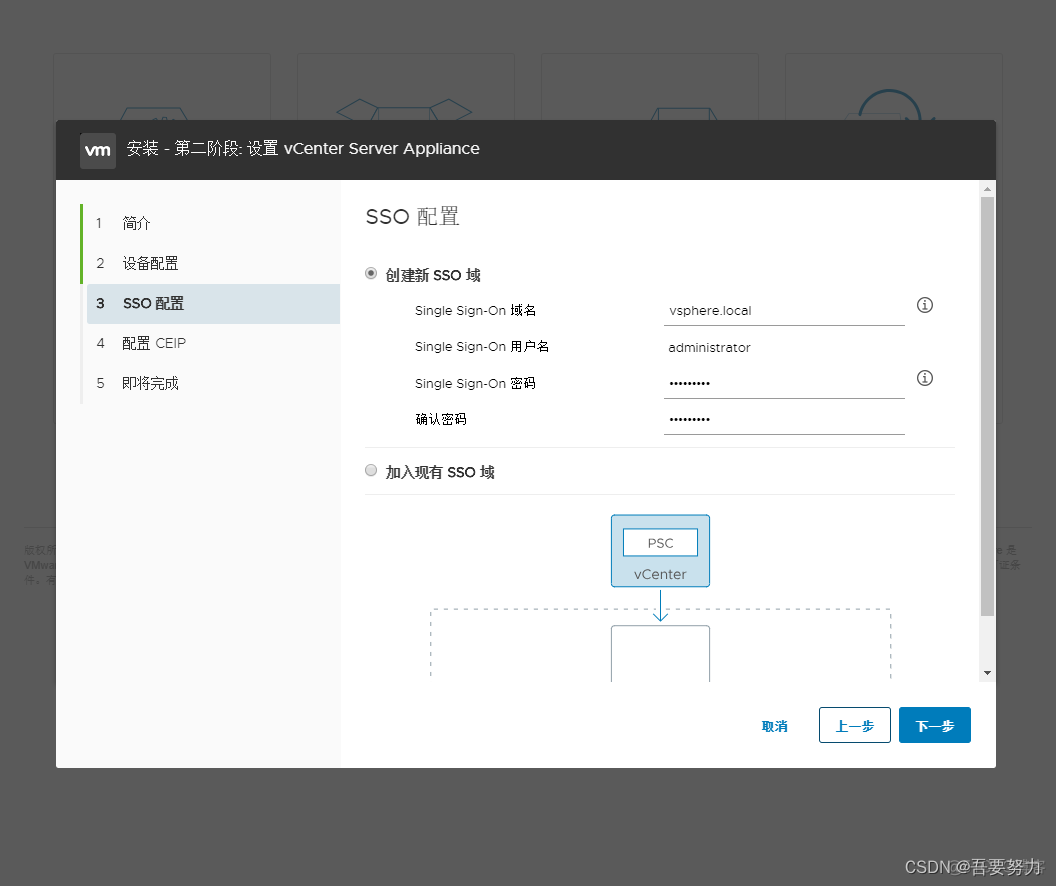Open info icon next to SSO domain name

(x=925, y=305)
